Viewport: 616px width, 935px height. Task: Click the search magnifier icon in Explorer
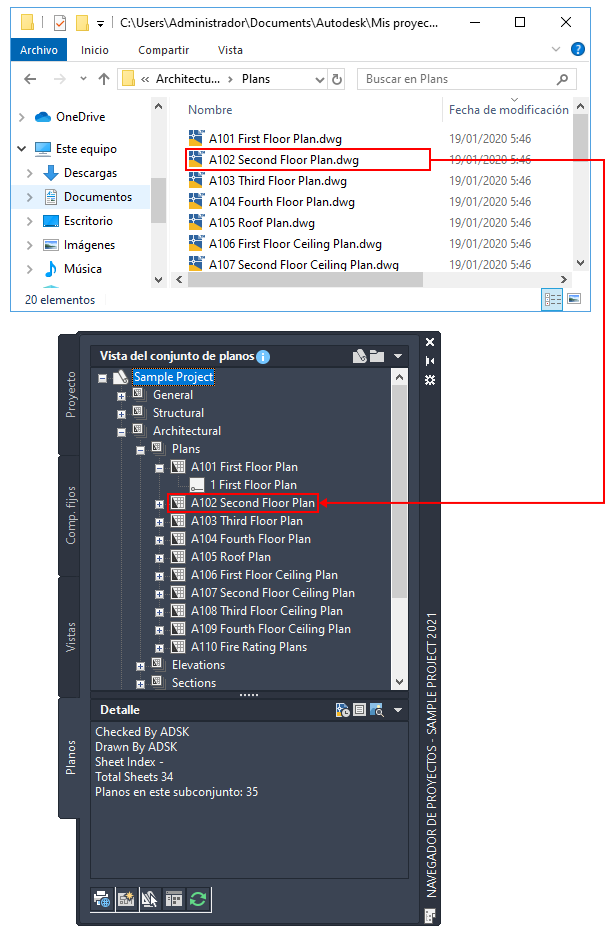pyautogui.click(x=562, y=79)
